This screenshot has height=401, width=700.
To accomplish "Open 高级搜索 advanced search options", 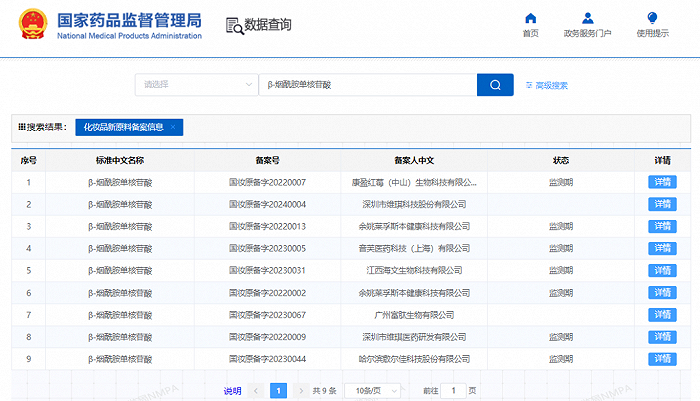I will 546,85.
